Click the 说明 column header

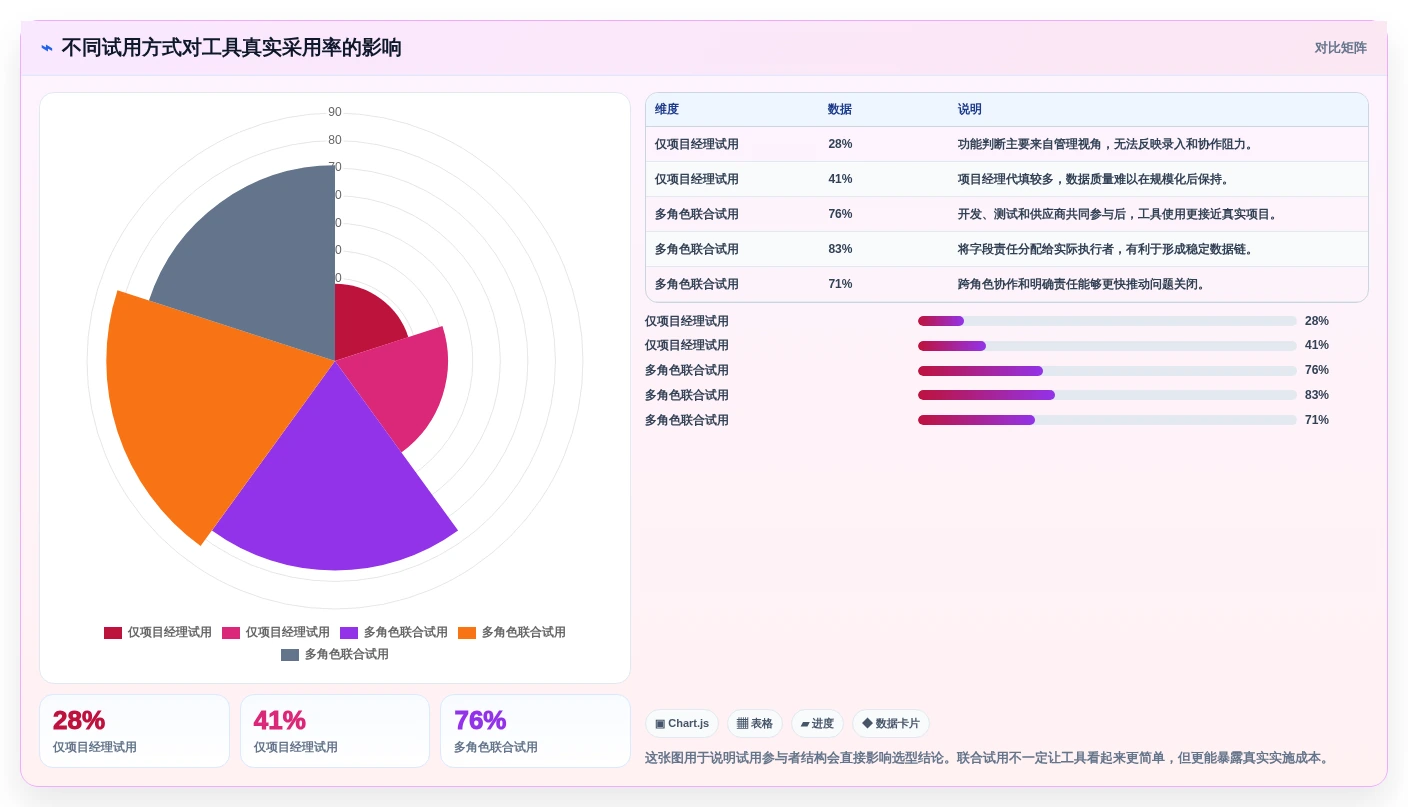(x=970, y=110)
